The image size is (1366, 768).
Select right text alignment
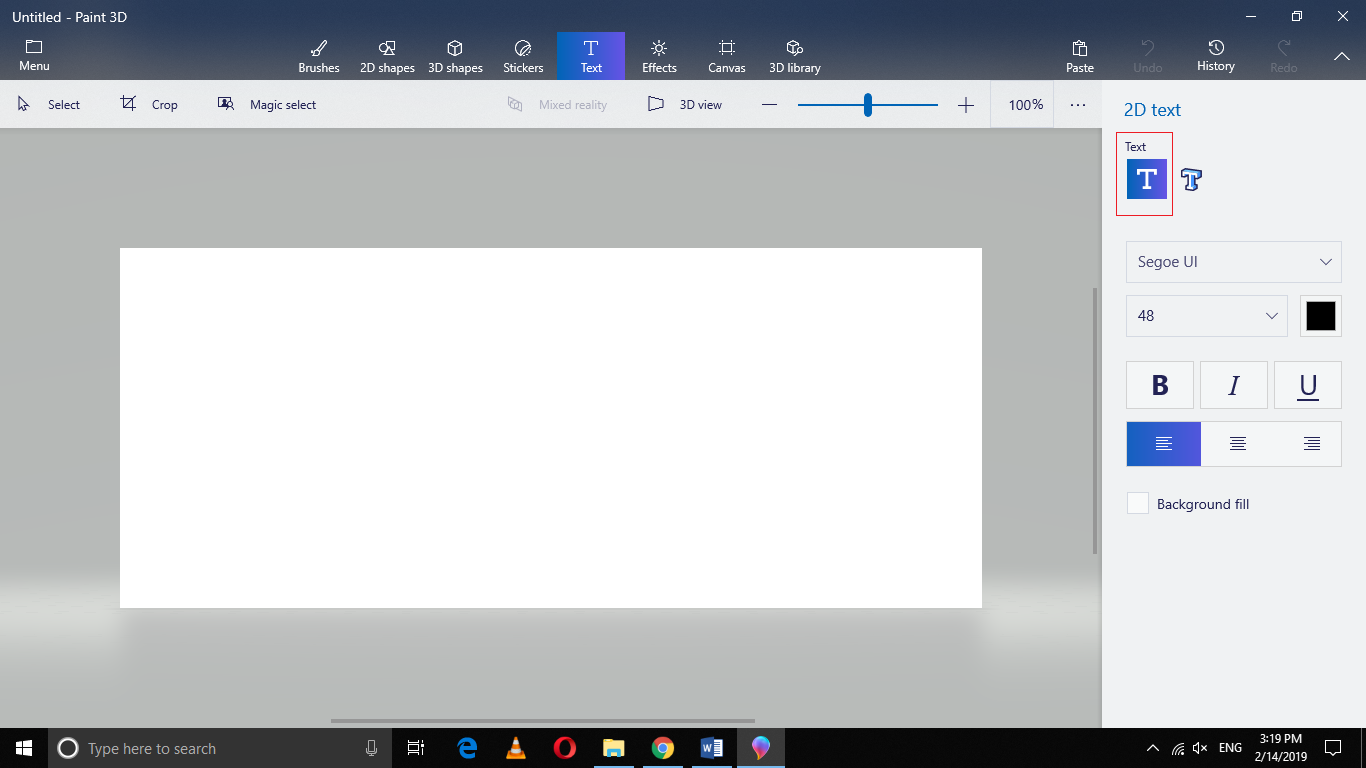point(1311,443)
